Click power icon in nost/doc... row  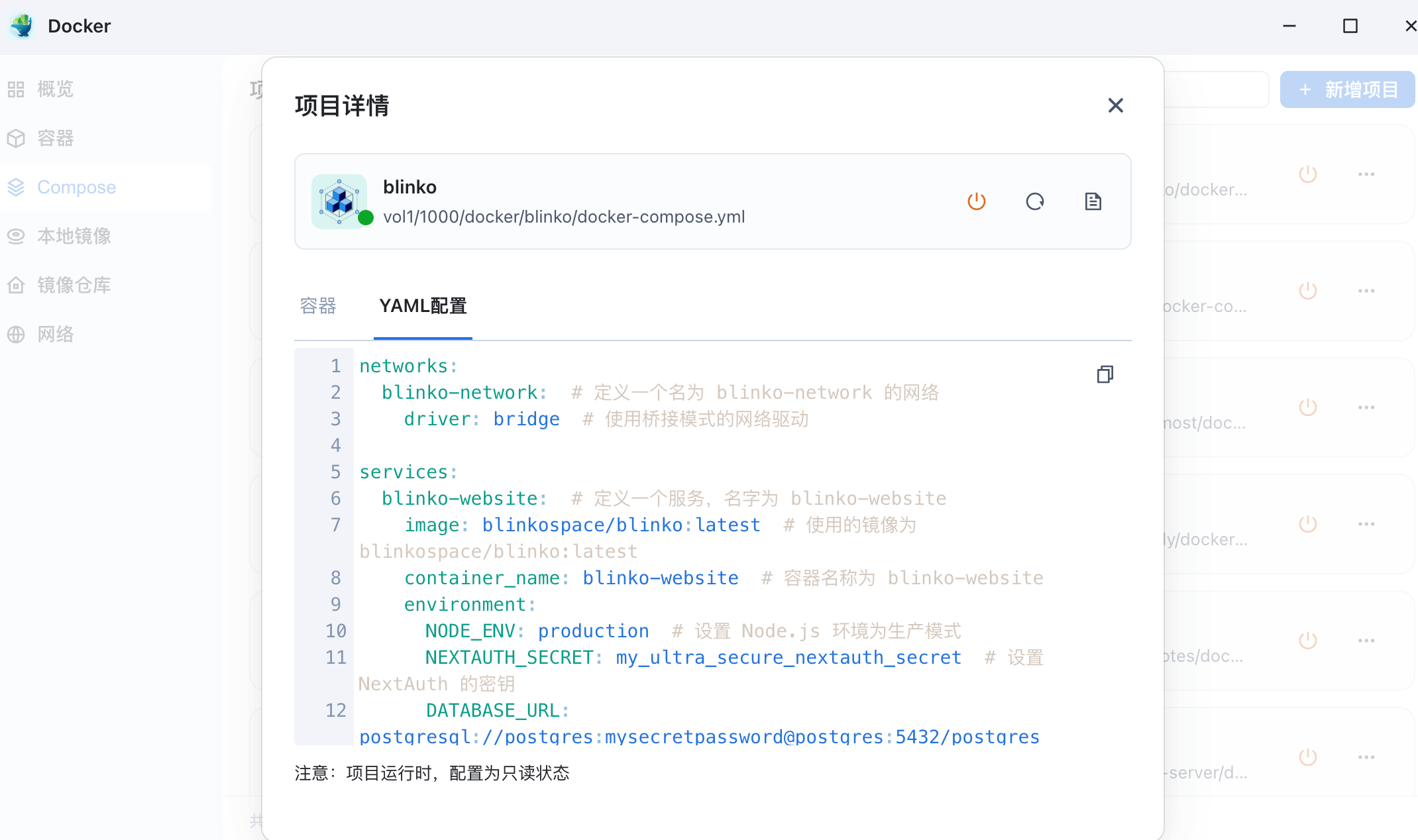click(x=1308, y=407)
